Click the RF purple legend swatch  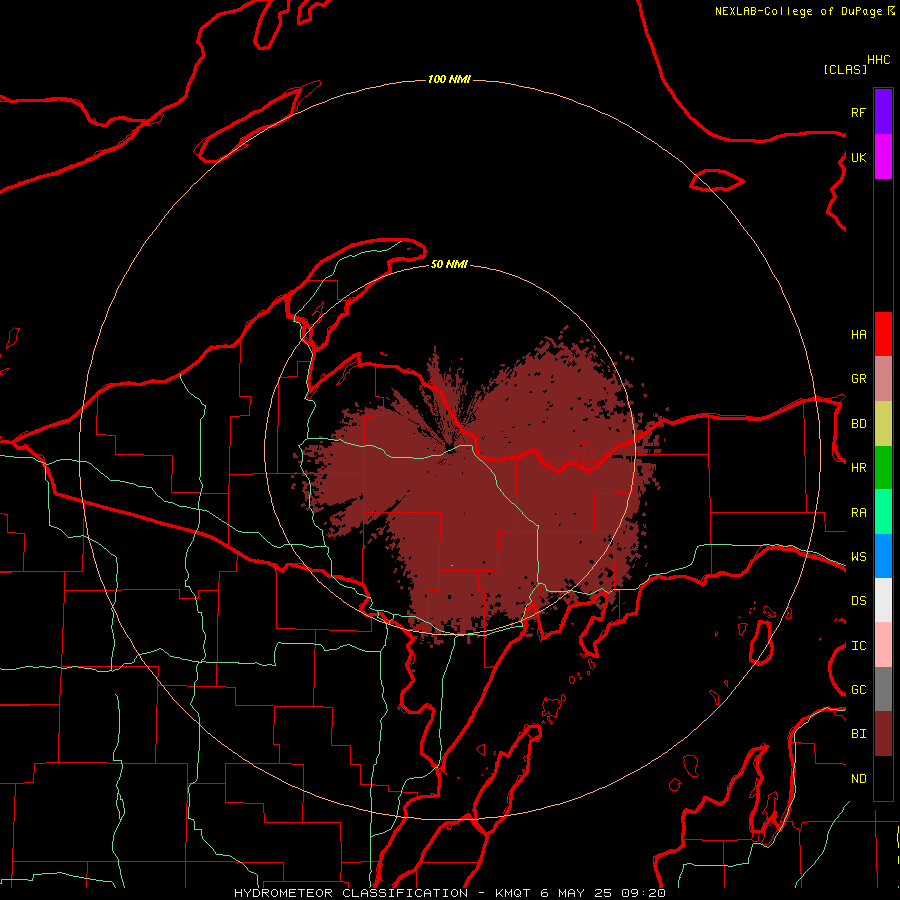pos(883,112)
